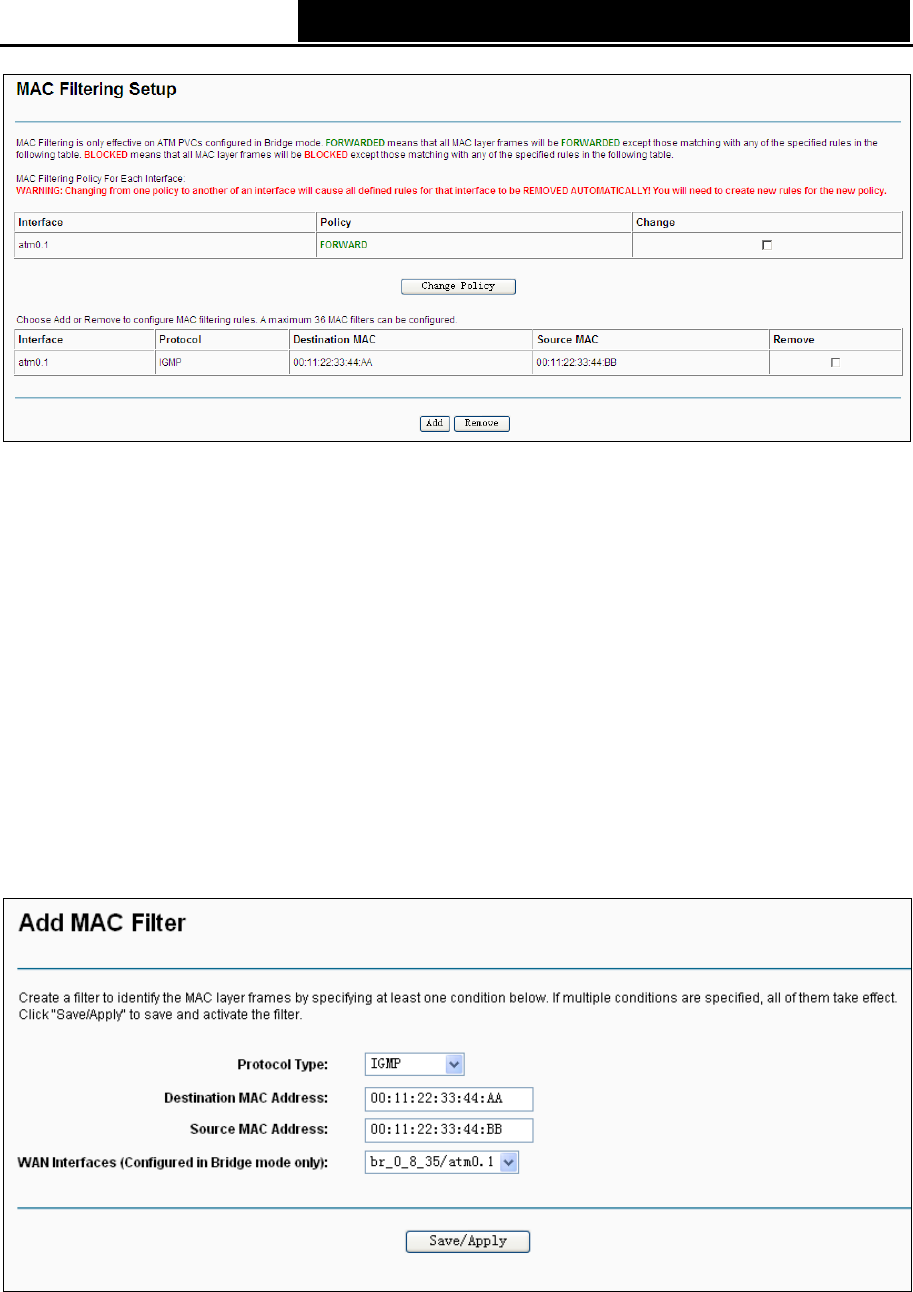Tick the Change checkbox for atm0.1 policy

pyautogui.click(x=767, y=245)
